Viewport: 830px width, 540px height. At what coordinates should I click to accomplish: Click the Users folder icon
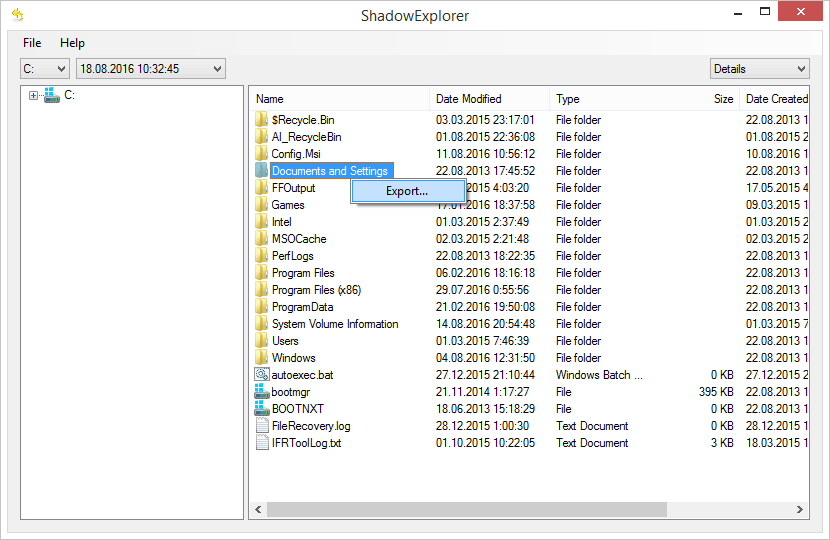(x=261, y=340)
